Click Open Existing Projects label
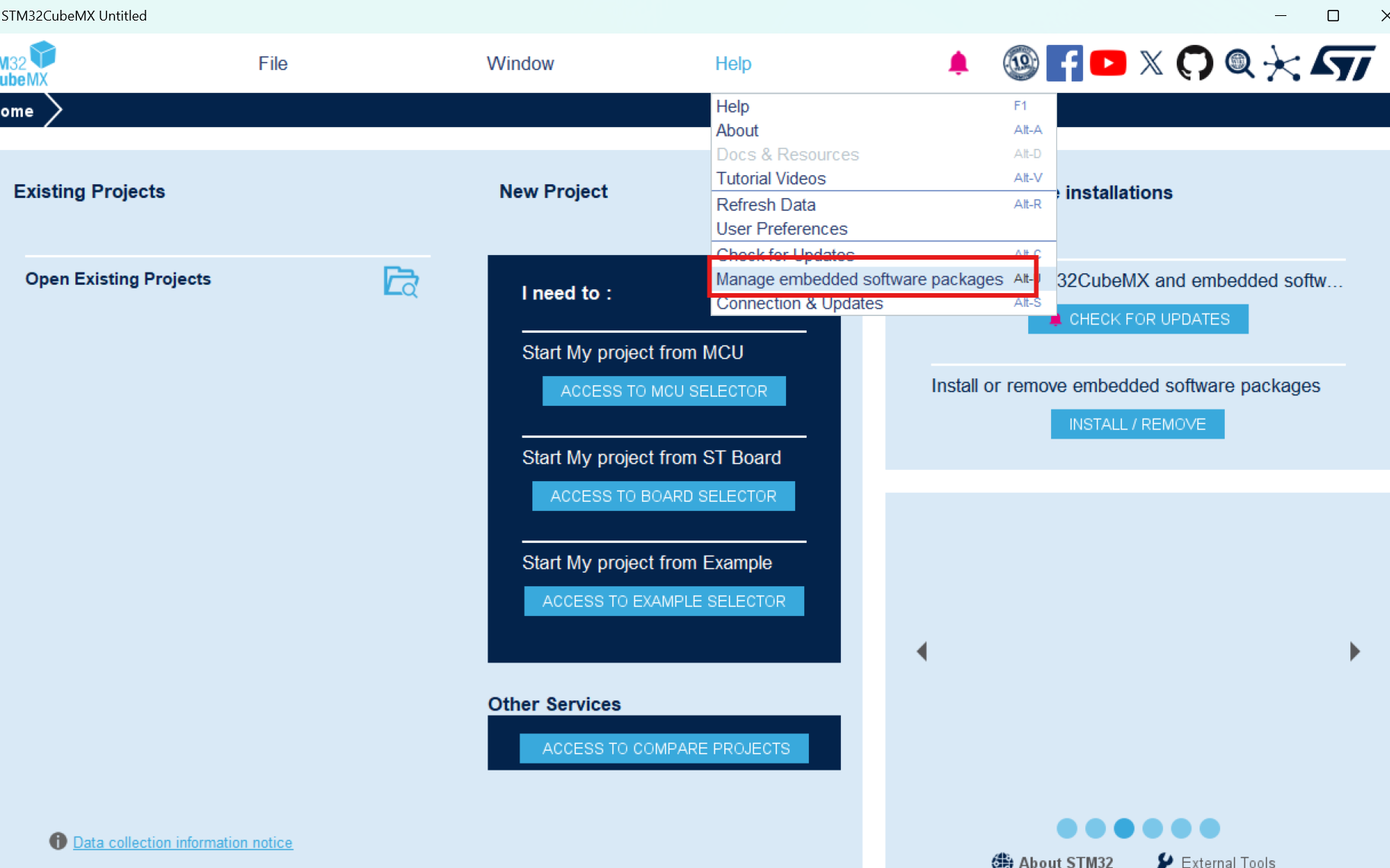Screen dimensions: 1390x868 118,279
